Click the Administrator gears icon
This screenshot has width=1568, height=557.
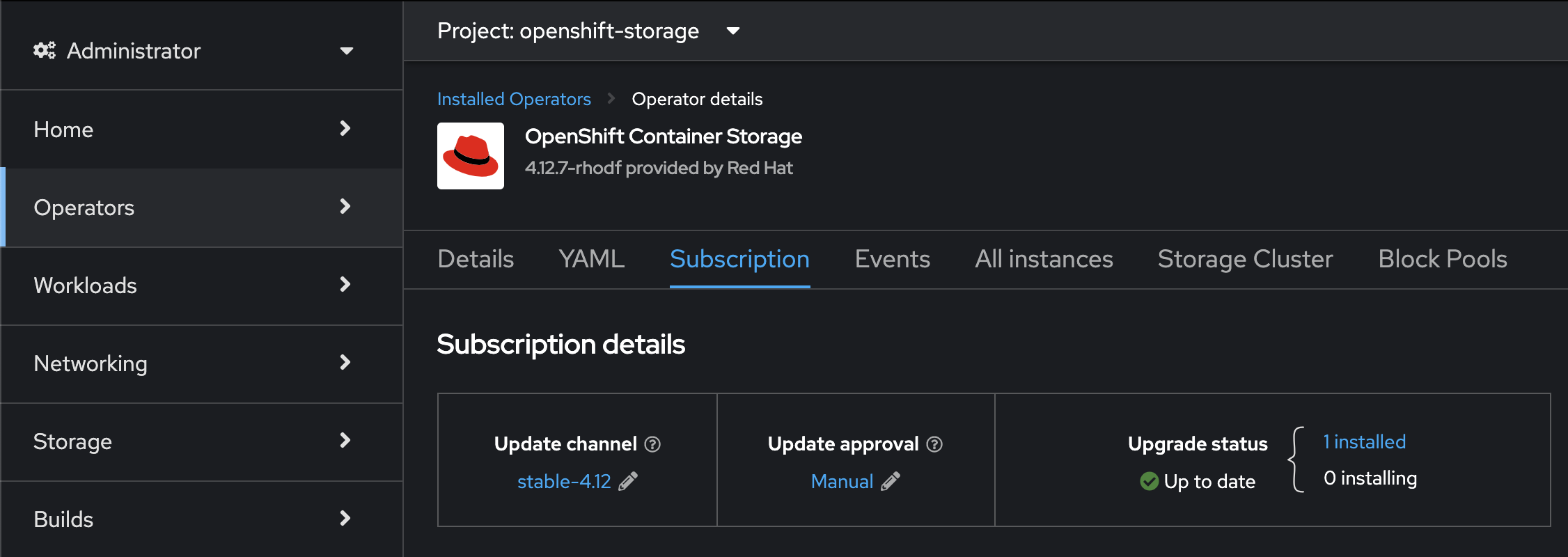tap(45, 50)
